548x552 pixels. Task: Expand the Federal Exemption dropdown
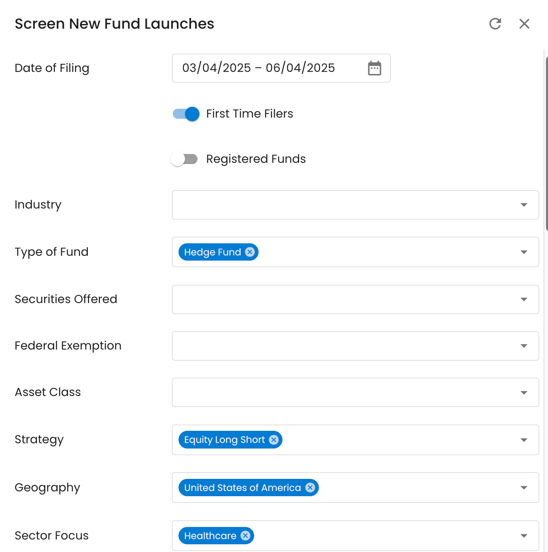(355, 346)
